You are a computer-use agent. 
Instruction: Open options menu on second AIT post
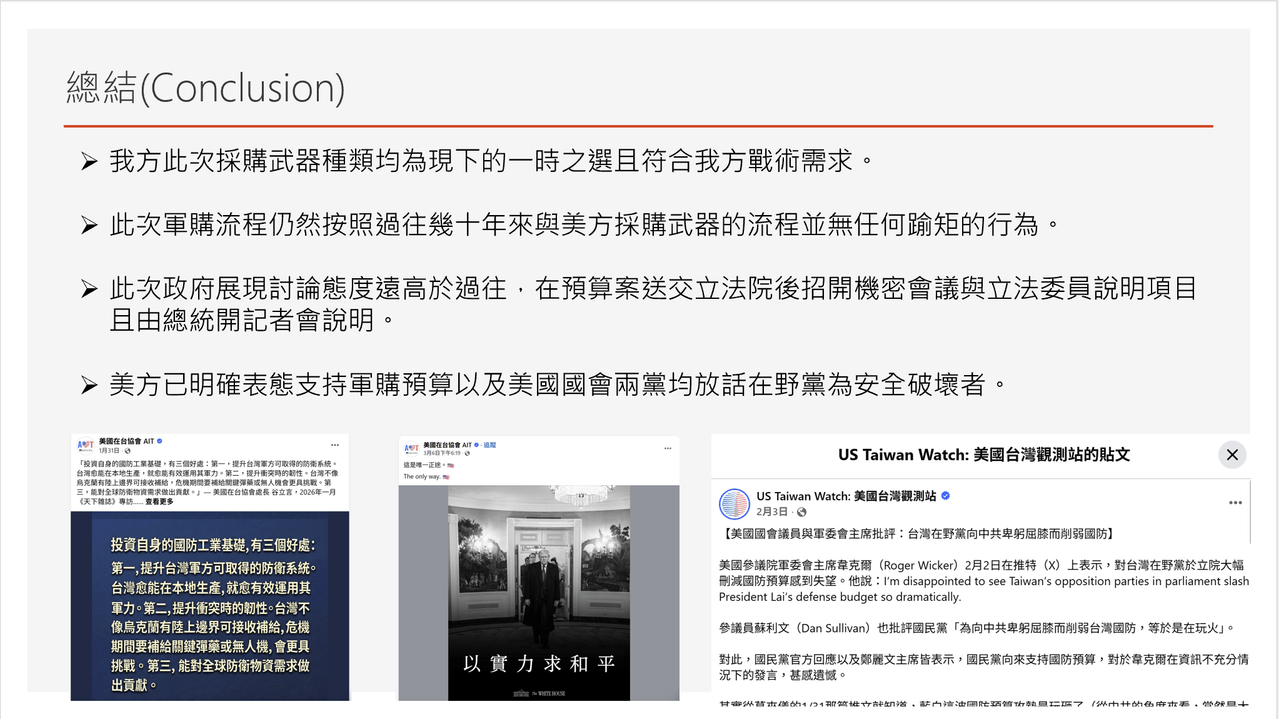pos(667,448)
